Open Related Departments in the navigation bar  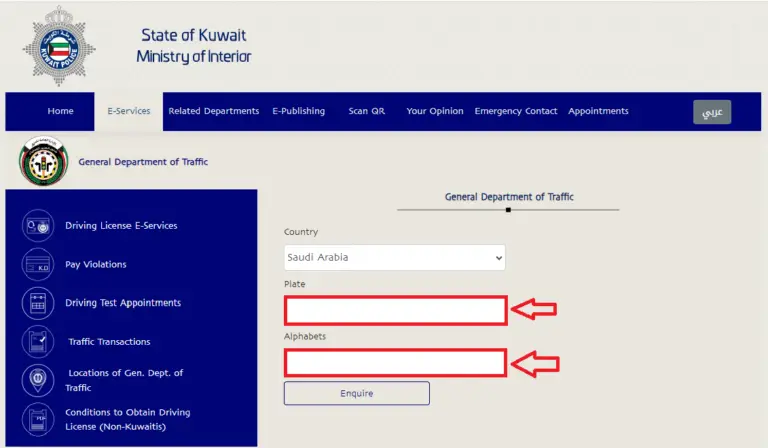(x=214, y=111)
